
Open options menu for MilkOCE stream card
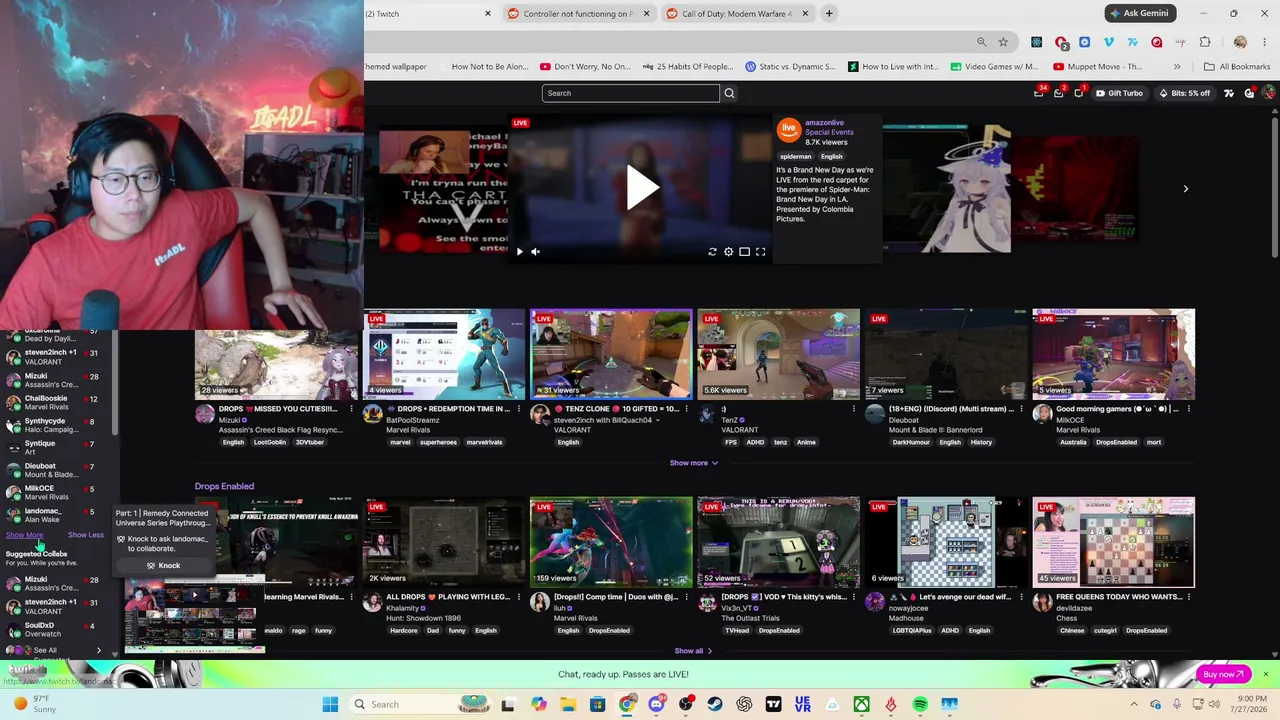pyautogui.click(x=1189, y=409)
